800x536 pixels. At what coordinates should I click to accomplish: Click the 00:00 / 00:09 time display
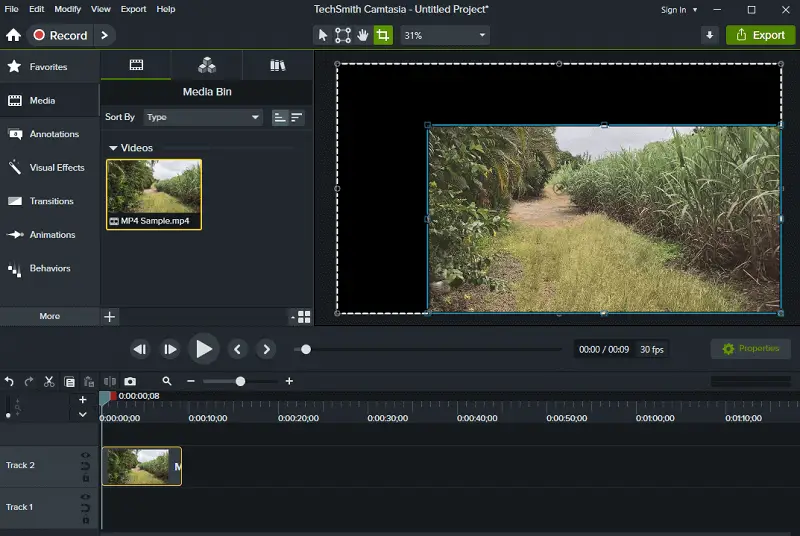click(604, 349)
